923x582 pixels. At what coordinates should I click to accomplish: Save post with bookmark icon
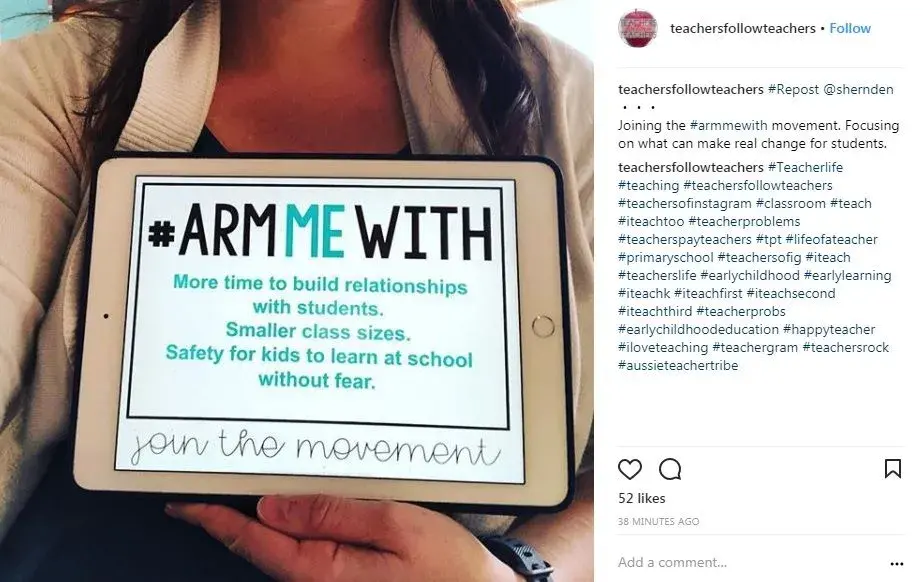tap(892, 468)
